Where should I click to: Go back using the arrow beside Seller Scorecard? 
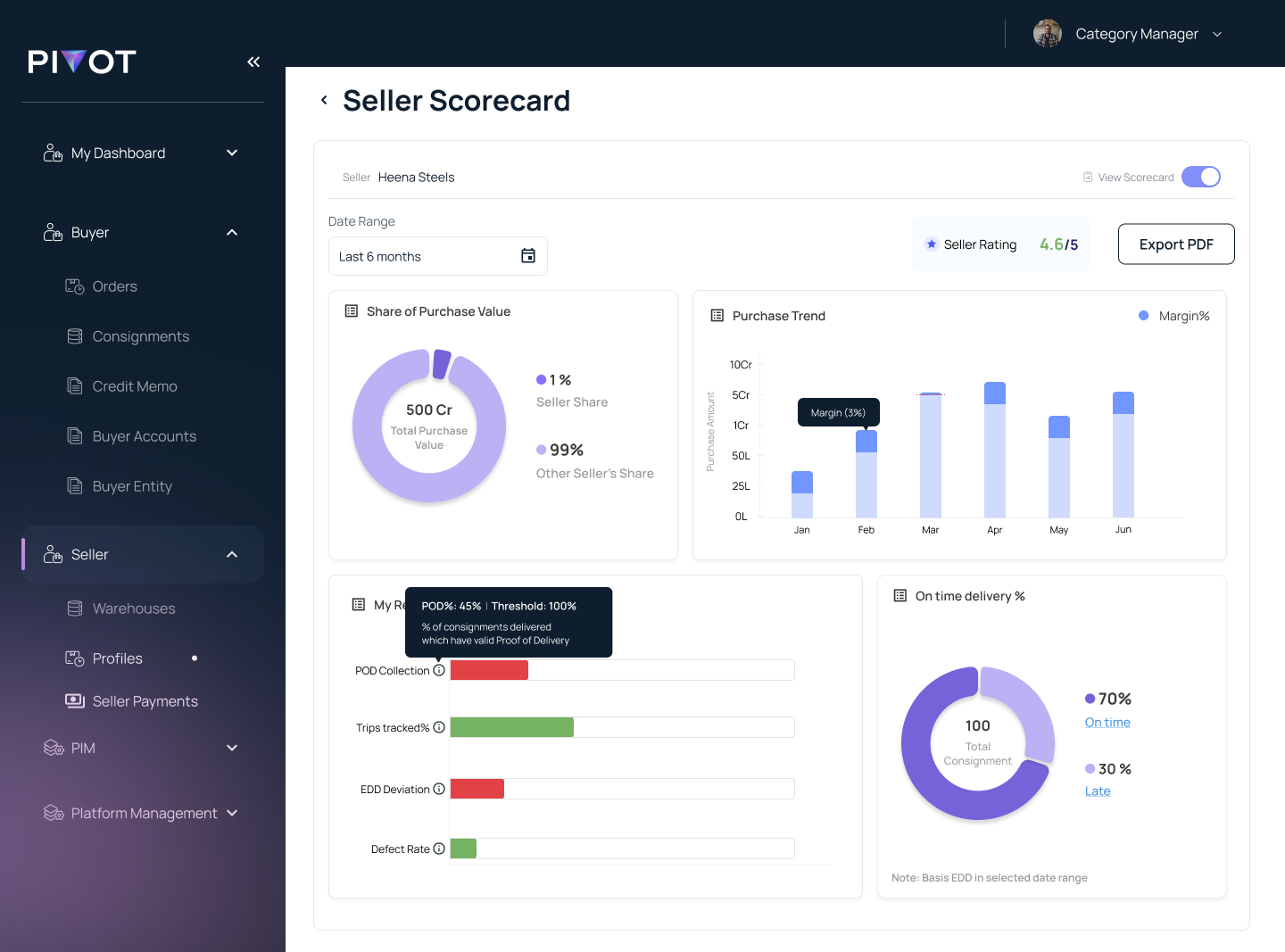(x=324, y=100)
